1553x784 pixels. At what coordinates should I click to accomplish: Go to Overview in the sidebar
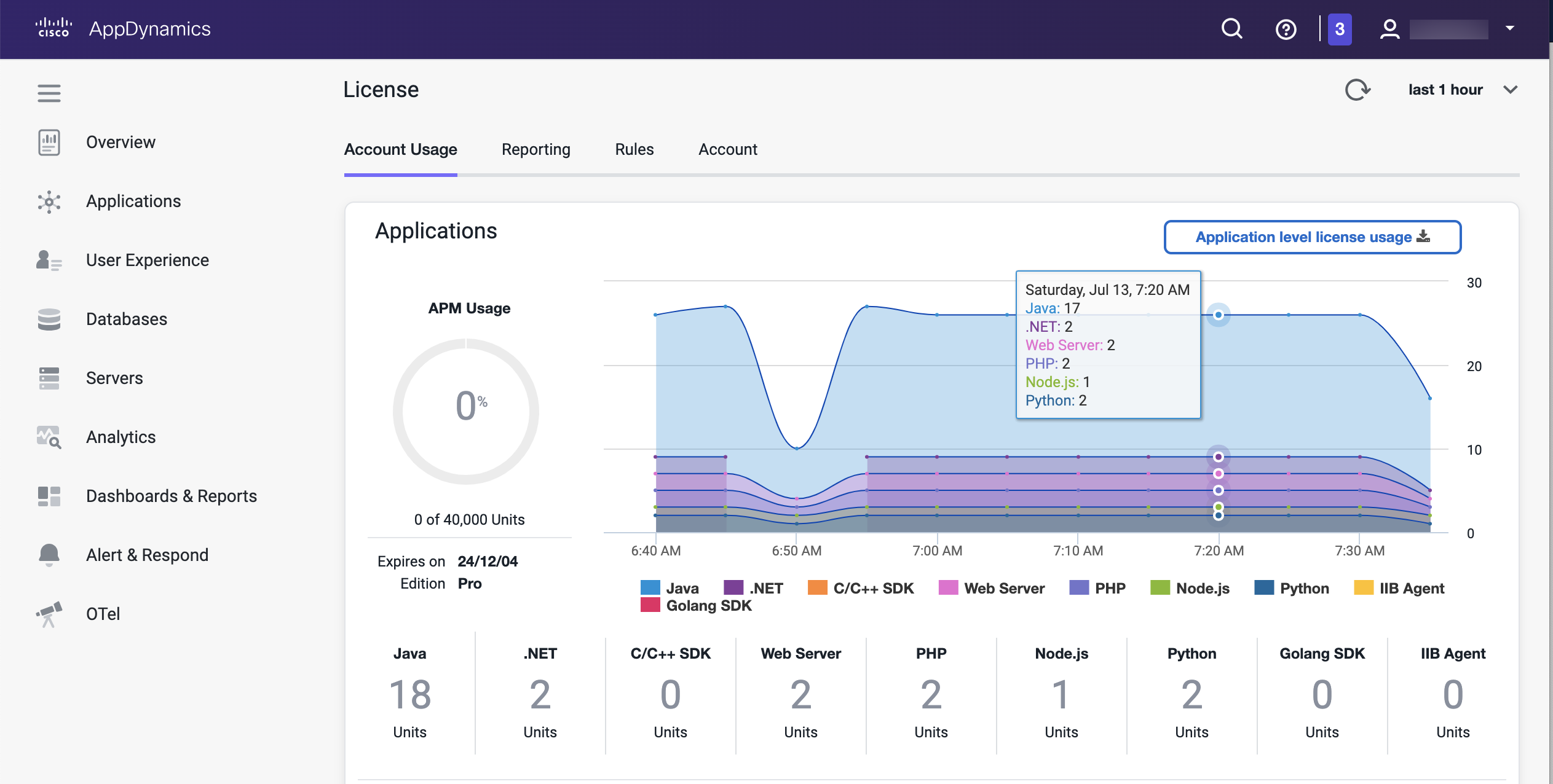coord(121,142)
